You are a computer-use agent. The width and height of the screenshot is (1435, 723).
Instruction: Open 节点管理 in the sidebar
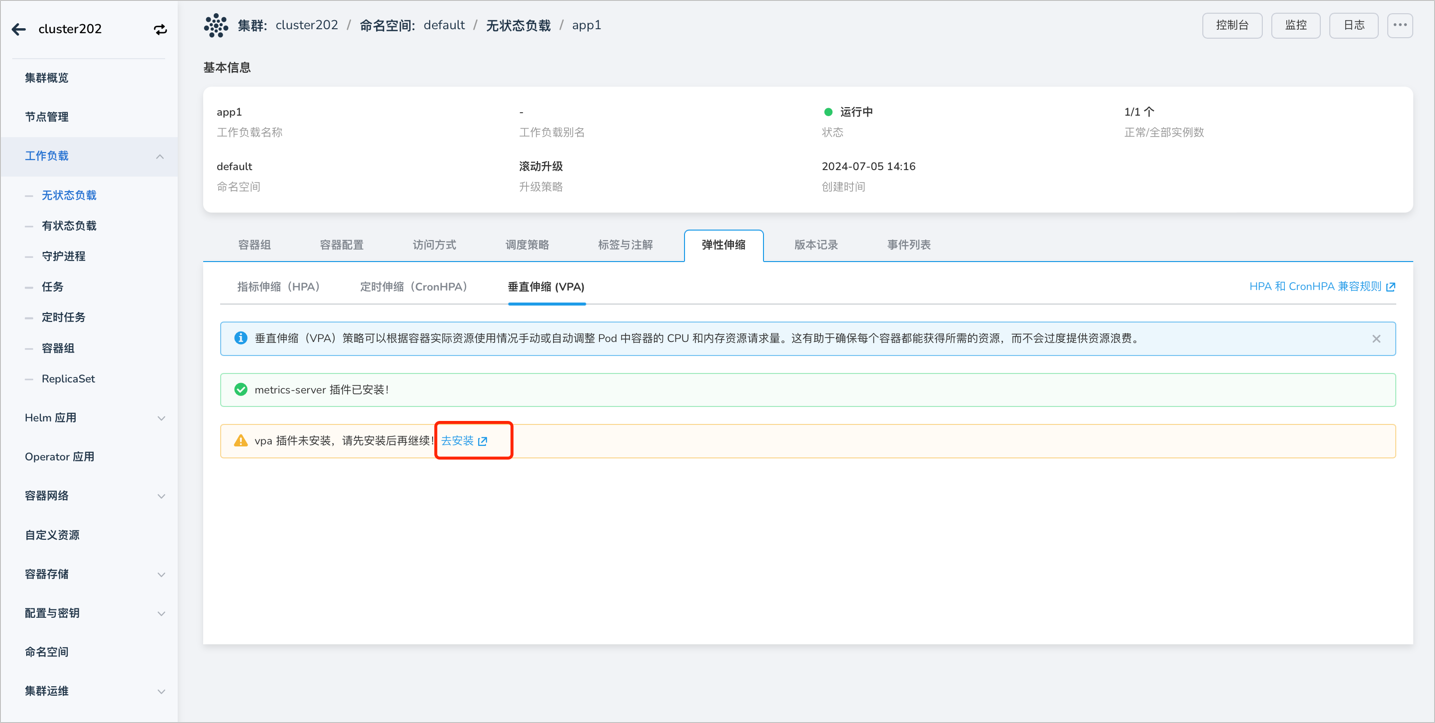click(47, 117)
